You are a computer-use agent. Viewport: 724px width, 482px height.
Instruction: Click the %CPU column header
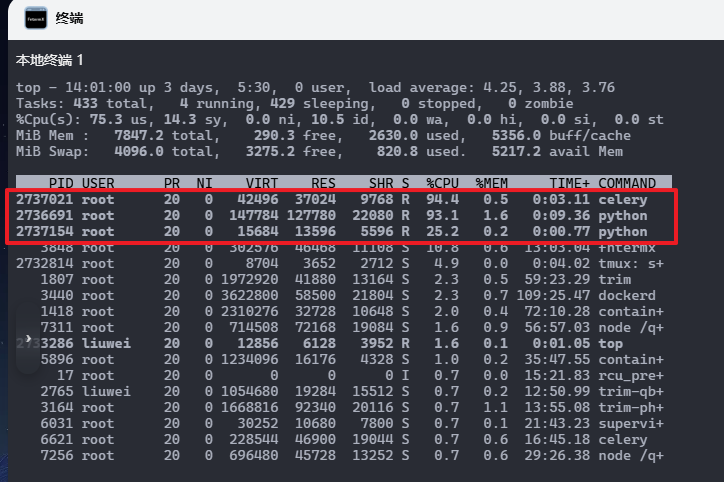(x=443, y=183)
